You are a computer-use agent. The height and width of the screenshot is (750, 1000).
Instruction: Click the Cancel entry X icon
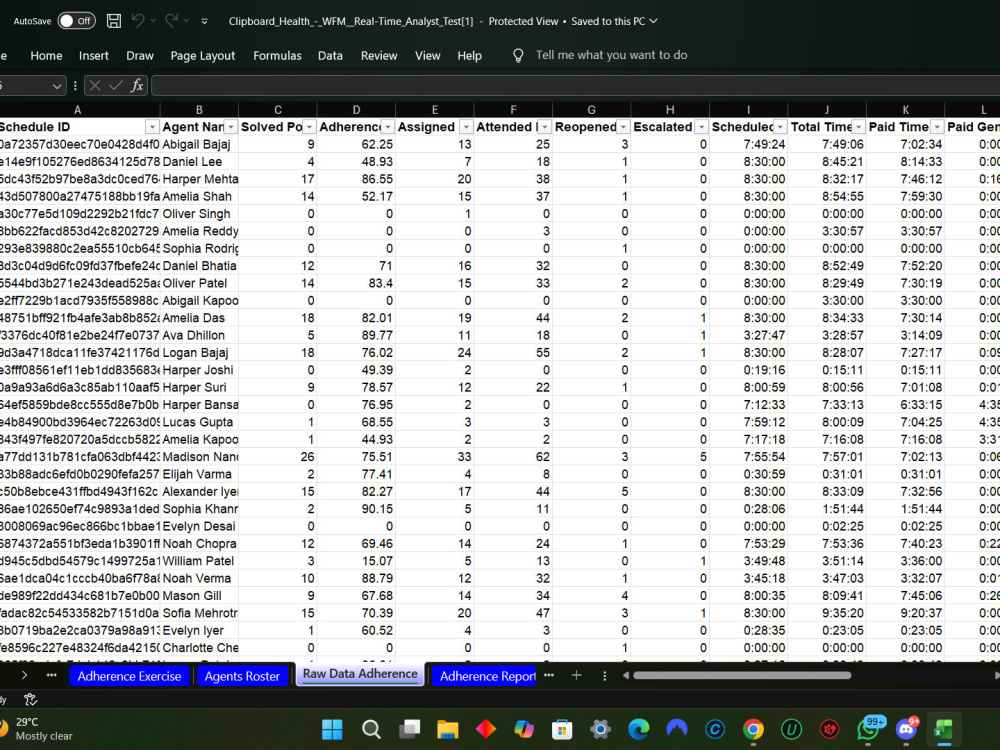pos(95,85)
